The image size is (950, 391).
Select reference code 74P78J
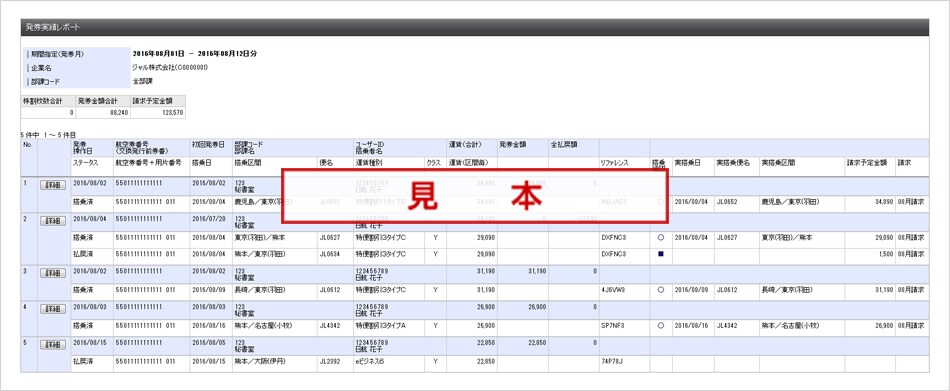coord(611,362)
